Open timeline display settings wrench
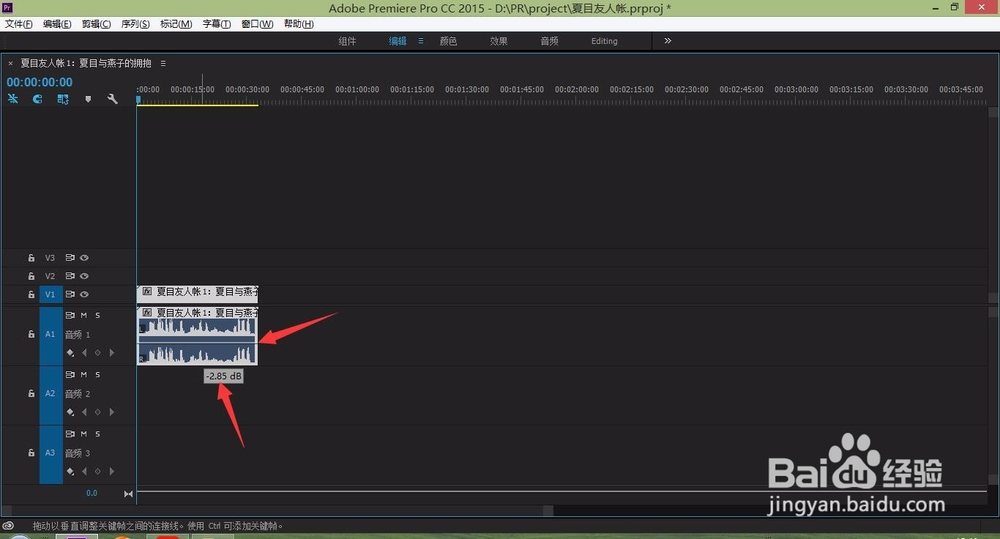 (x=112, y=99)
